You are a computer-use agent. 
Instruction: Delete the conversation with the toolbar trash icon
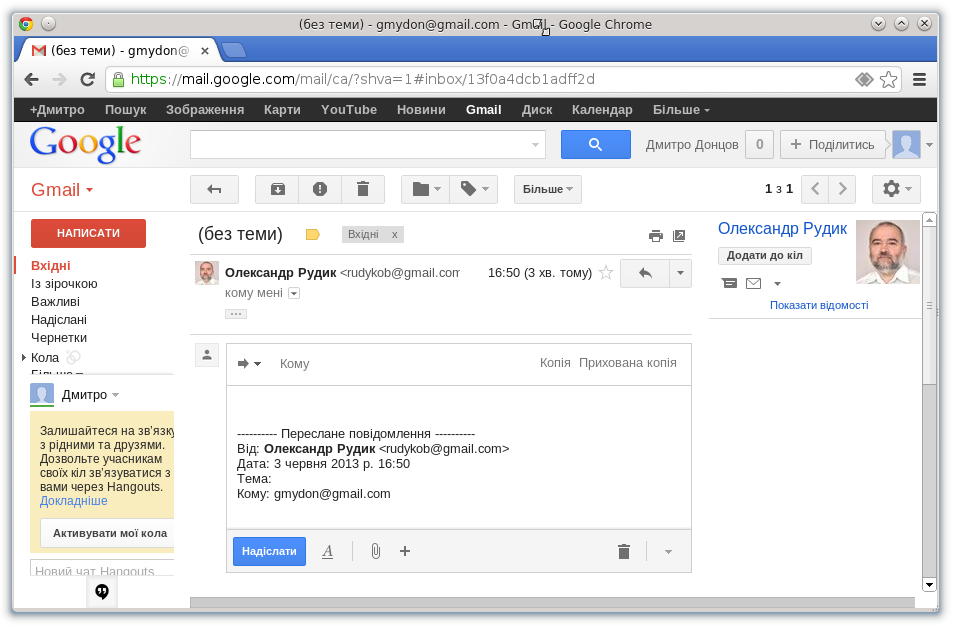363,190
